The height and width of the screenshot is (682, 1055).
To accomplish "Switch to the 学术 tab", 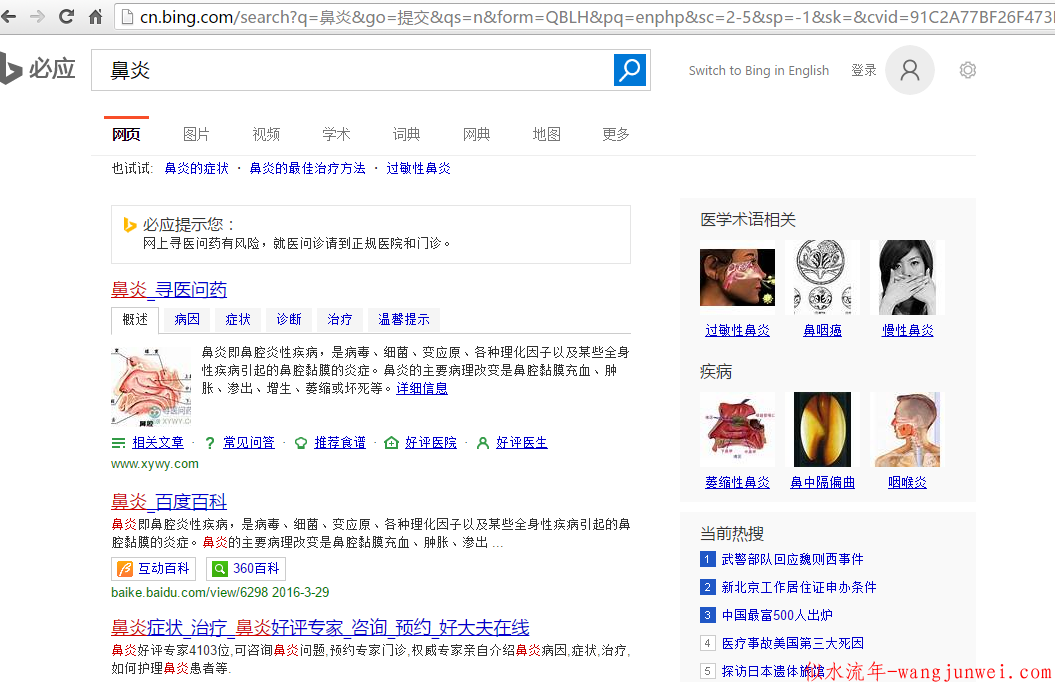I will (336, 135).
